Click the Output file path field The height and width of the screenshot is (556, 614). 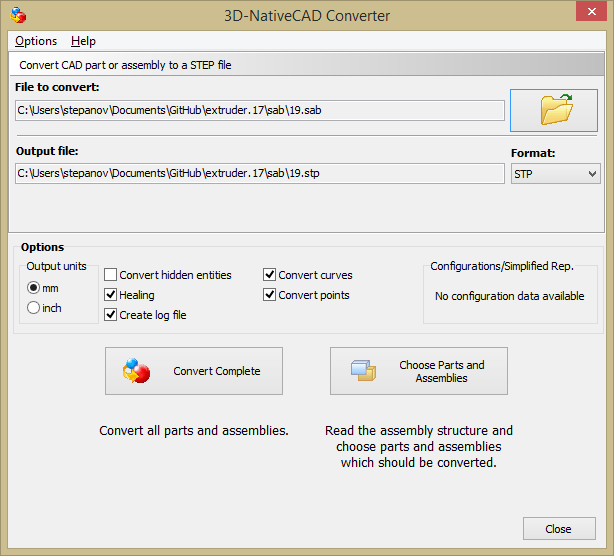260,174
